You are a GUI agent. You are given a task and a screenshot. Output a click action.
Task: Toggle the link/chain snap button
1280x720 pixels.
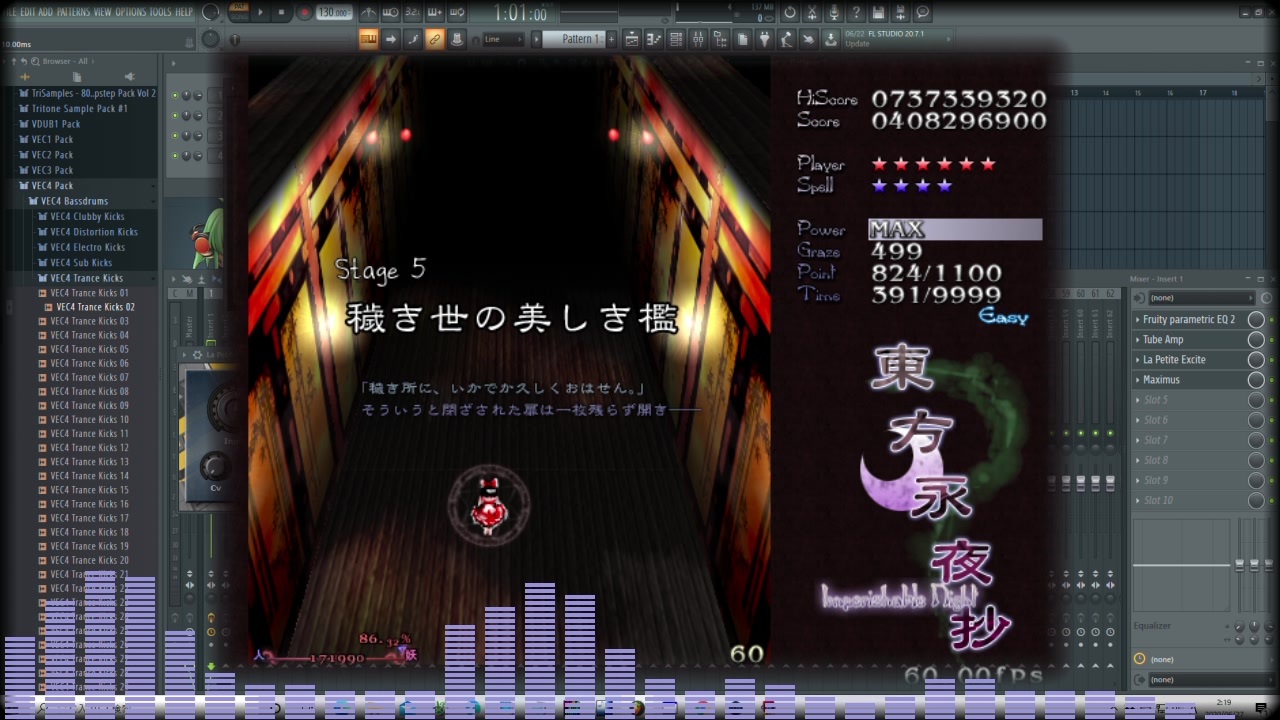point(435,39)
